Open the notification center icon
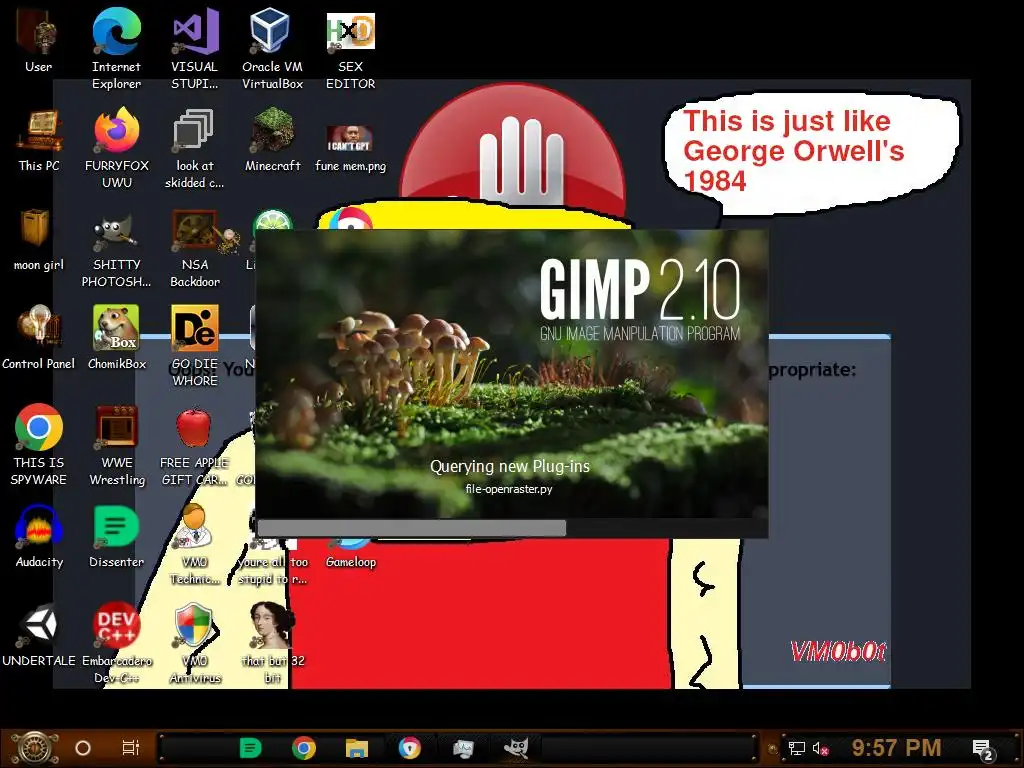The height and width of the screenshot is (768, 1024). pos(983,750)
